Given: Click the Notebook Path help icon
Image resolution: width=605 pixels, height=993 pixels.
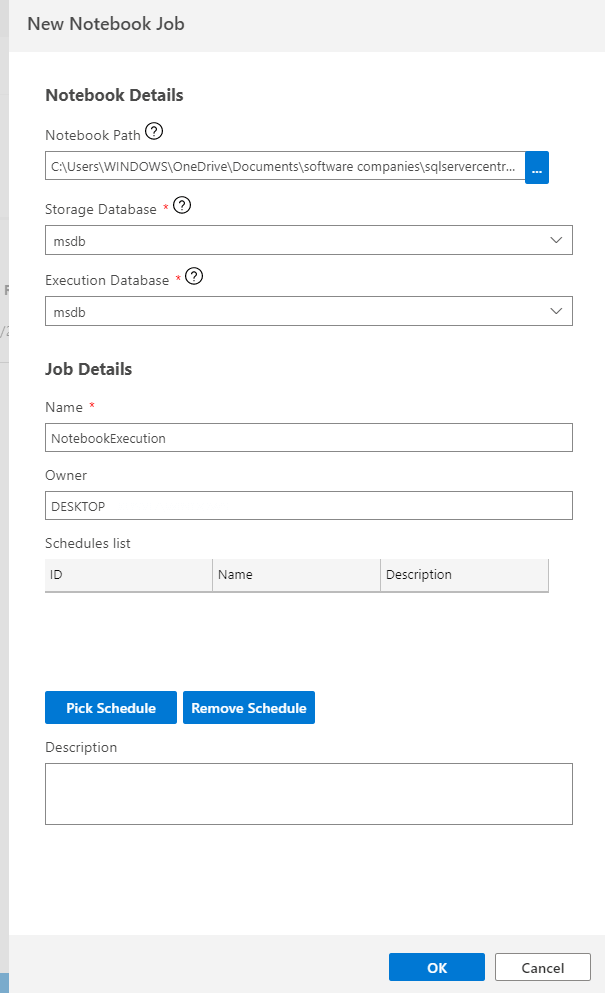Looking at the screenshot, I should tap(154, 131).
